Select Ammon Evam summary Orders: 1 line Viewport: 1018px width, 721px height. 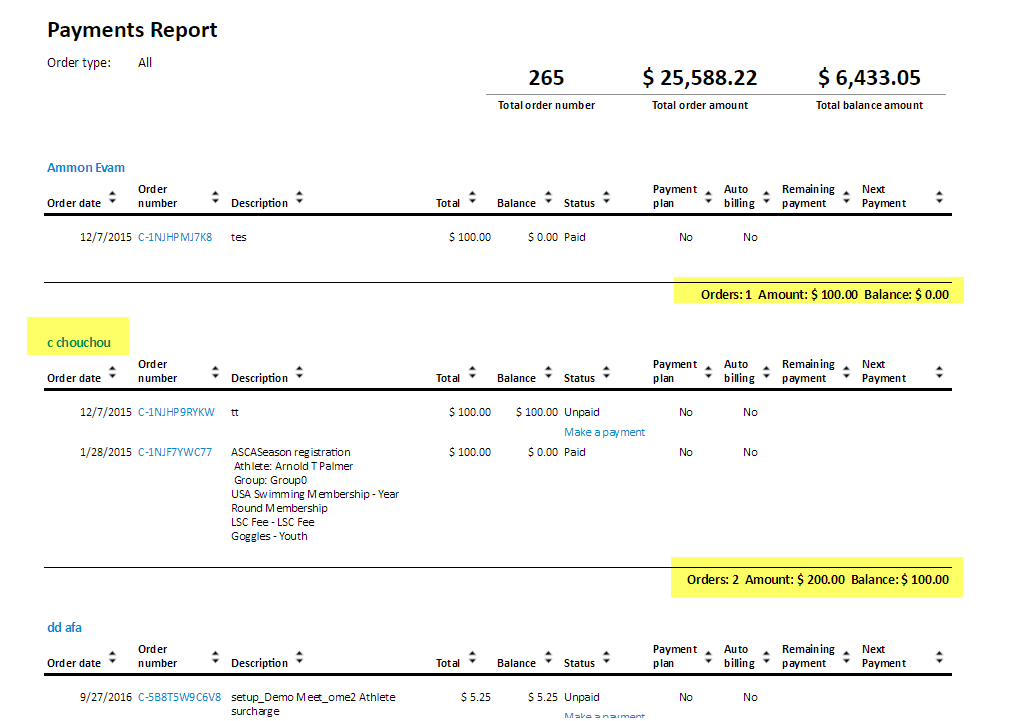pyautogui.click(x=825, y=295)
